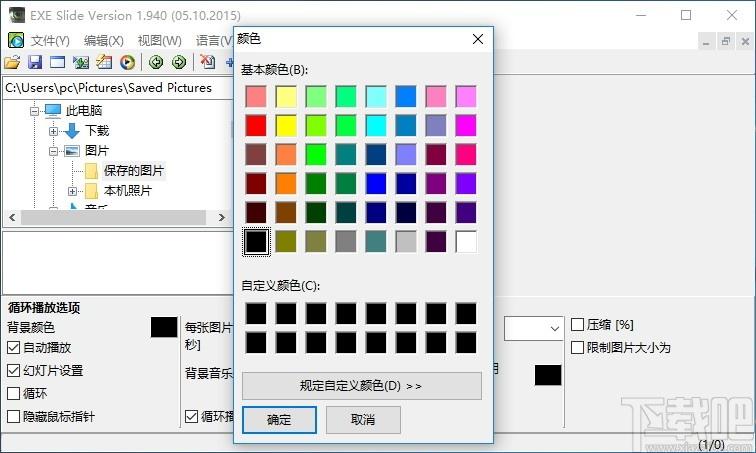Open the dropdown left of 压缩 checkbox

point(554,328)
